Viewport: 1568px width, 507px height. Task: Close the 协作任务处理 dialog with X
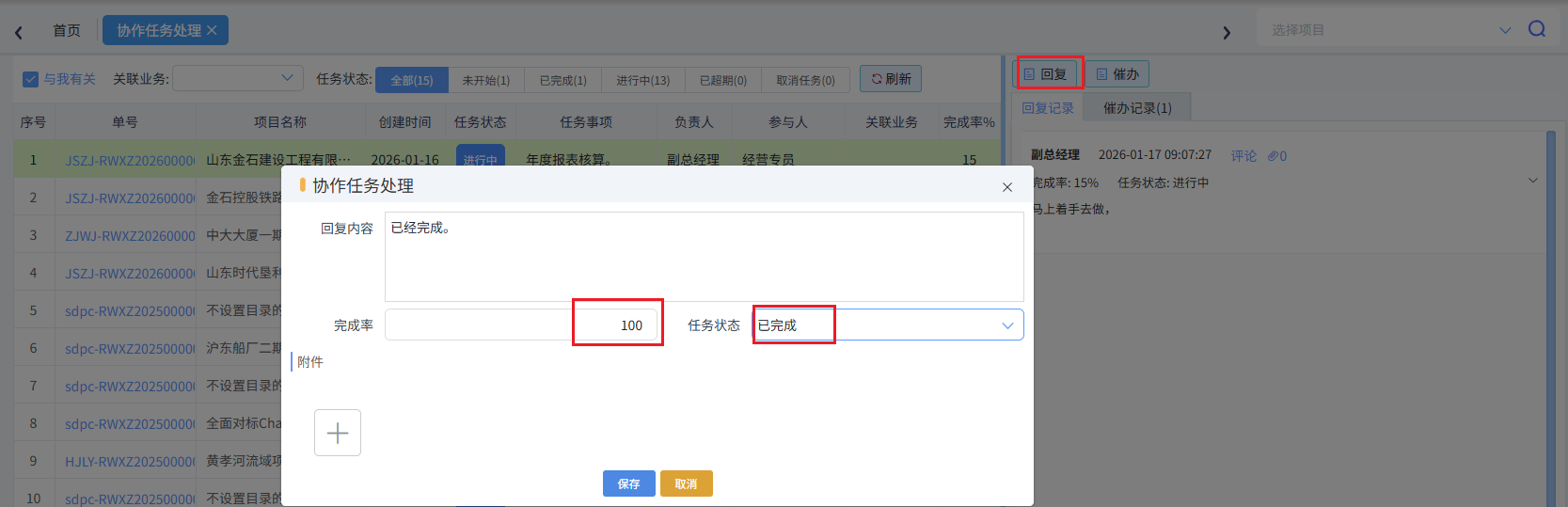1006,187
